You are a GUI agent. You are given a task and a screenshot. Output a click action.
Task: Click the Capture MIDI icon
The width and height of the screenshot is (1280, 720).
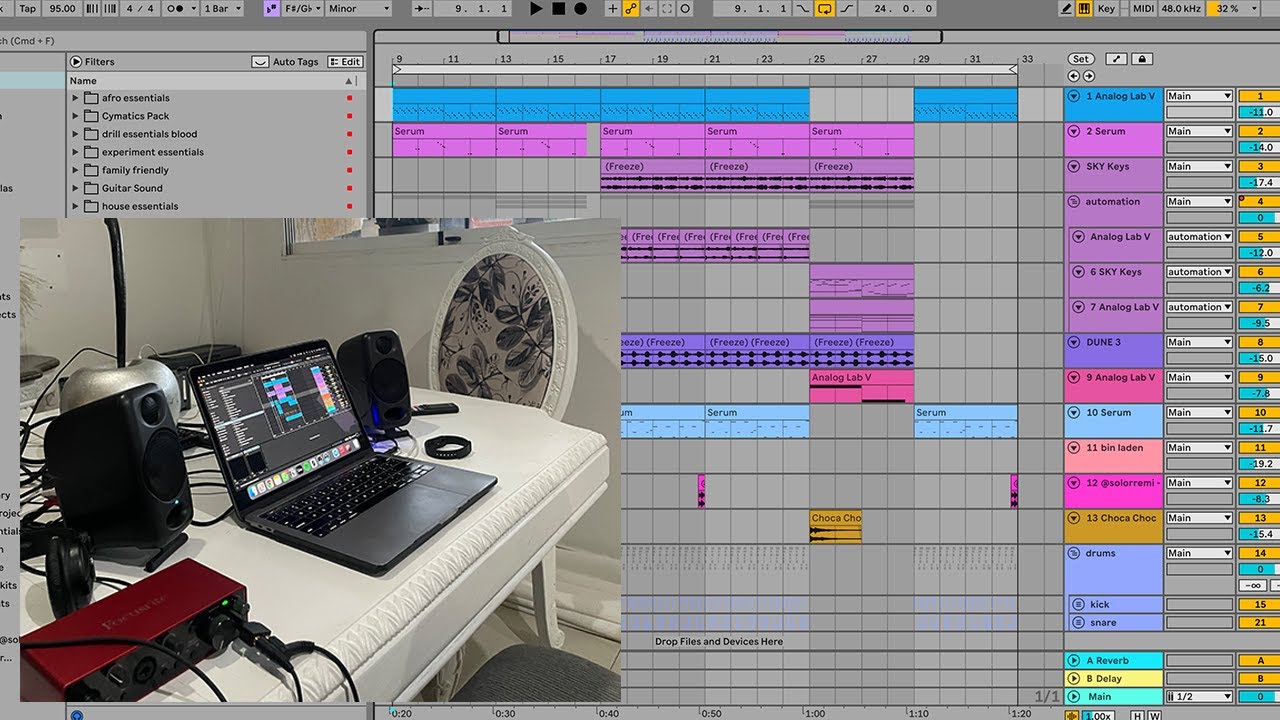667,8
